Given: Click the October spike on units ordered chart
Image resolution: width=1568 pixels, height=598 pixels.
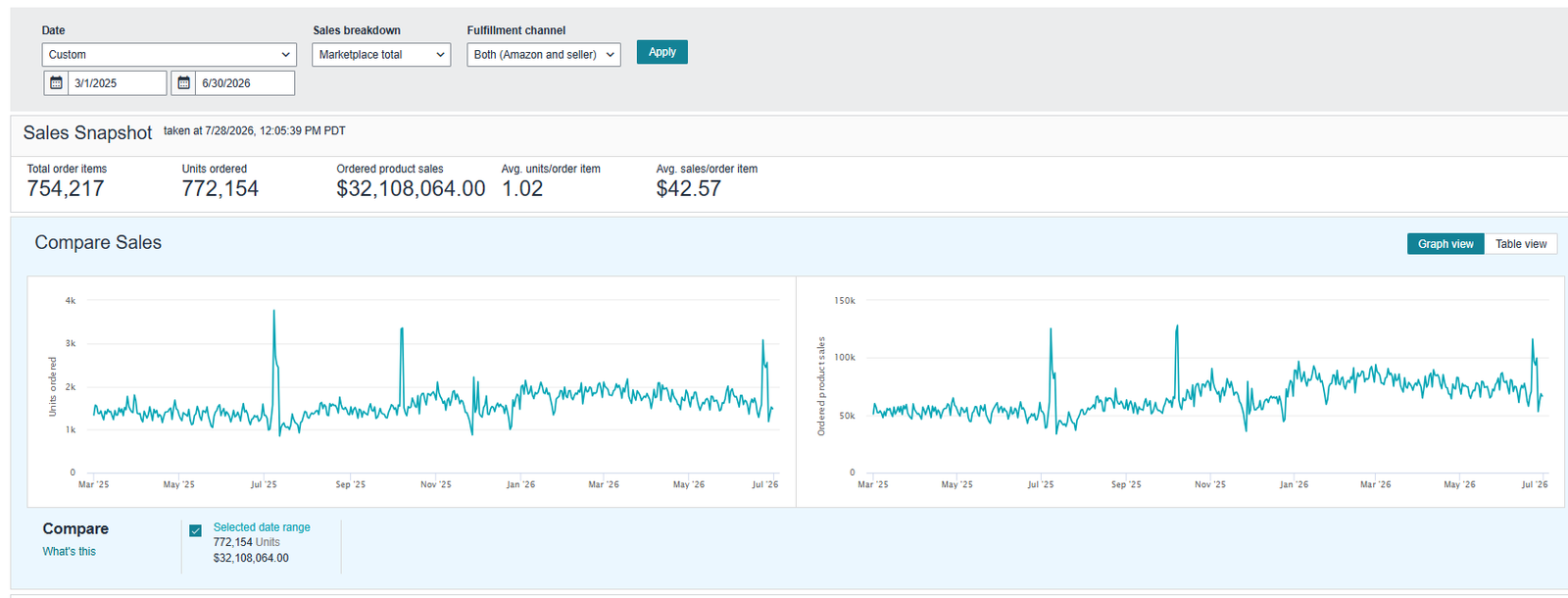Looking at the screenshot, I should (x=402, y=329).
